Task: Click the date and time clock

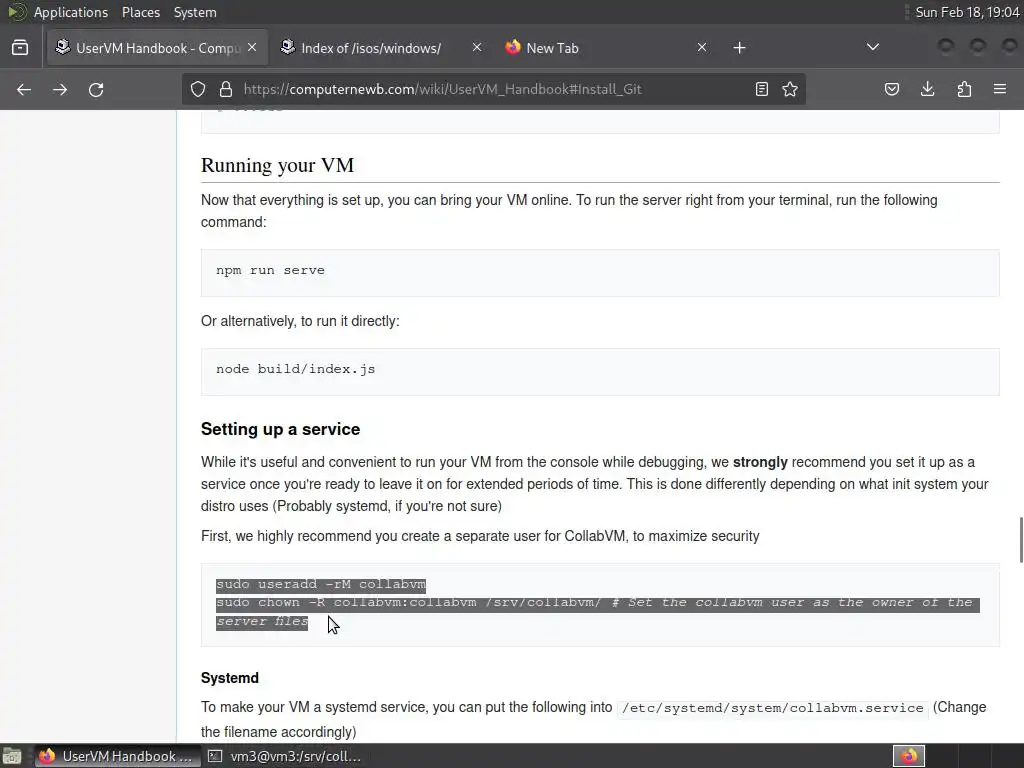Action: pyautogui.click(x=967, y=12)
